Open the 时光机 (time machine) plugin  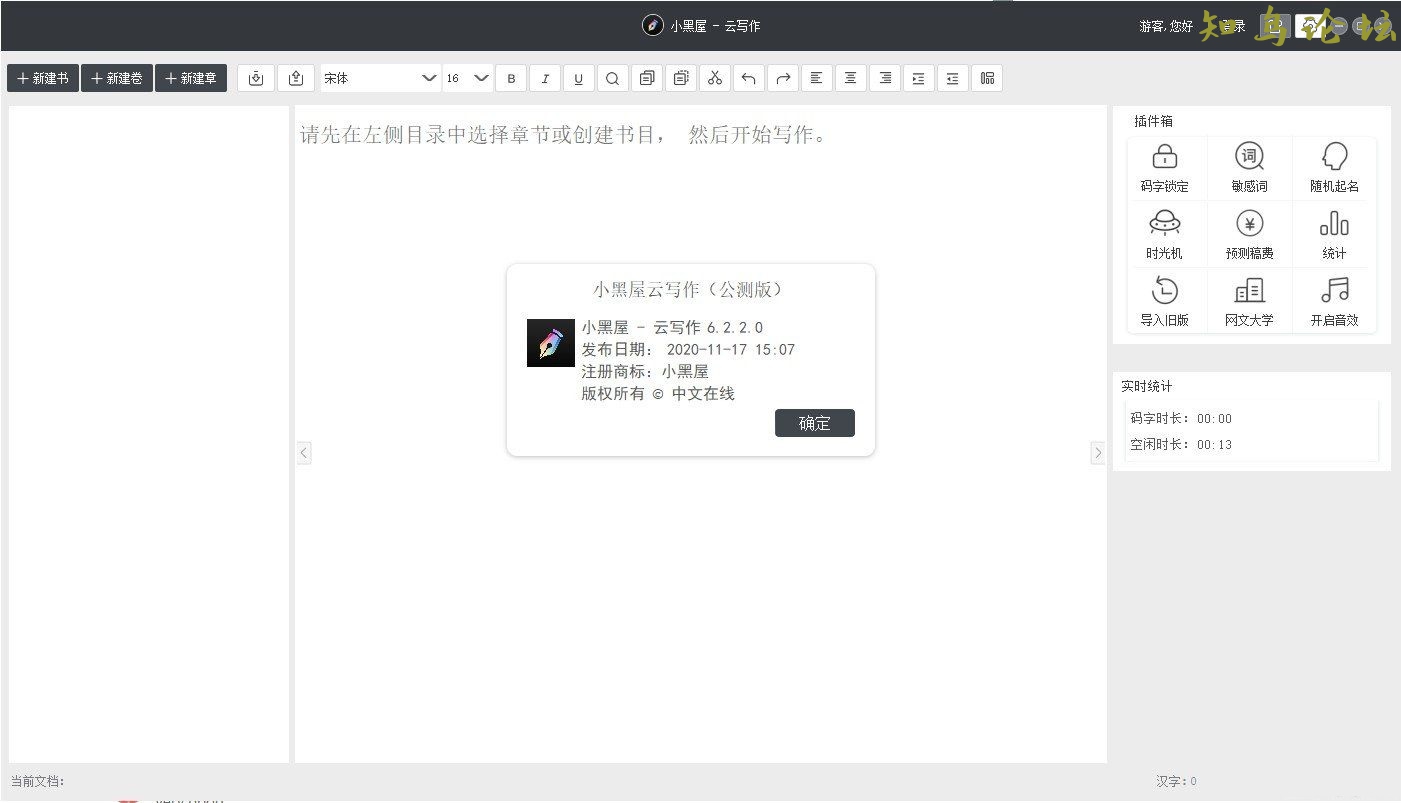pos(1165,235)
